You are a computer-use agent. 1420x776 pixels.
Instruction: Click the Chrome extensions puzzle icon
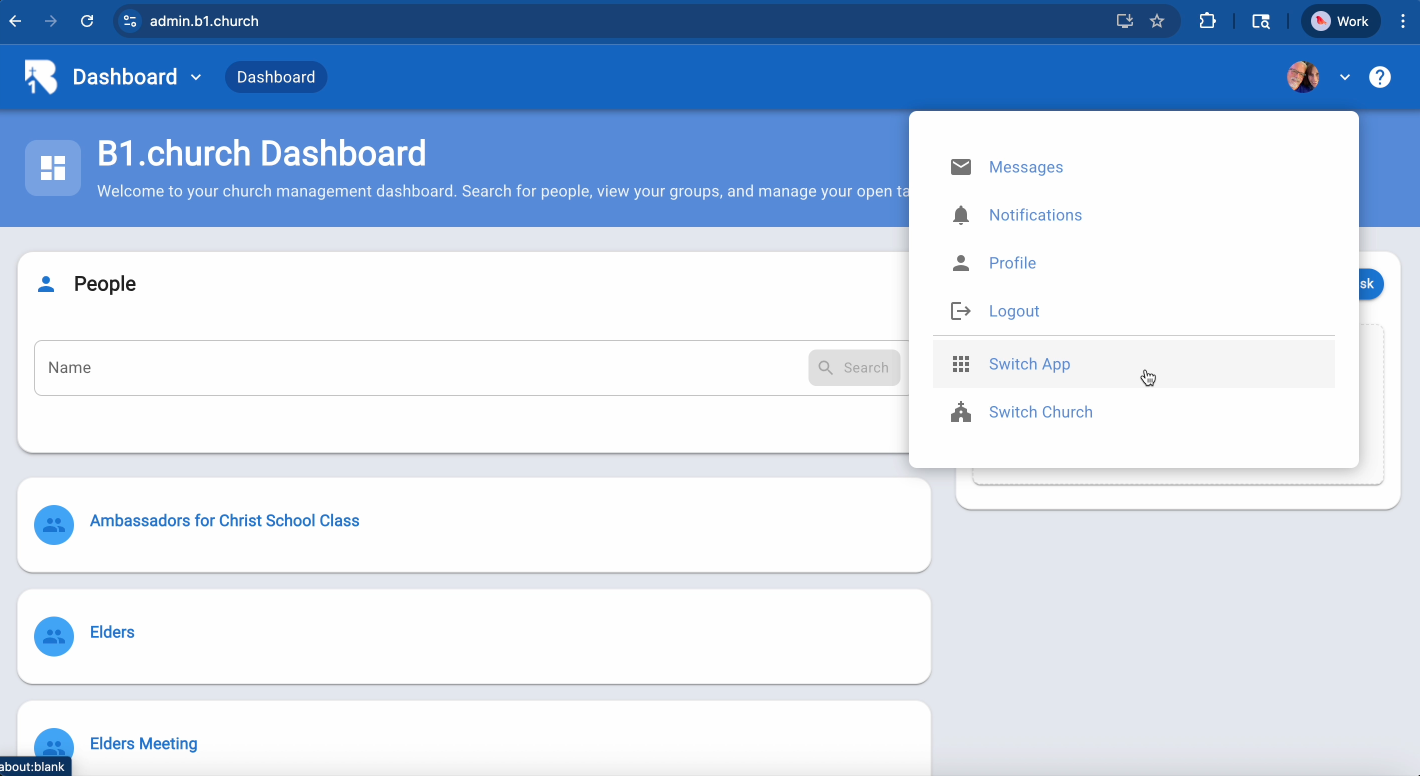pyautogui.click(x=1207, y=21)
